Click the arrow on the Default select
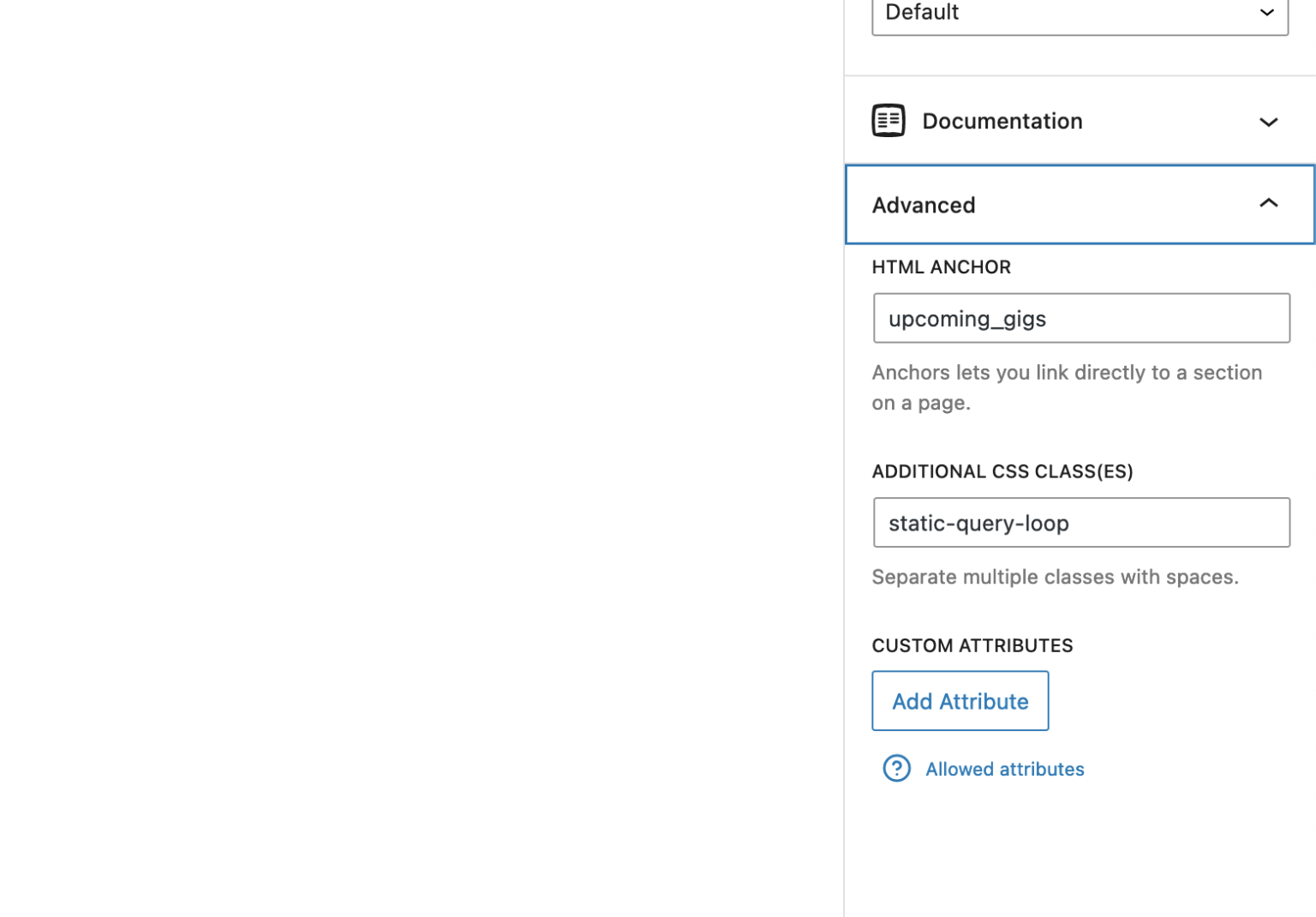 pyautogui.click(x=1266, y=13)
